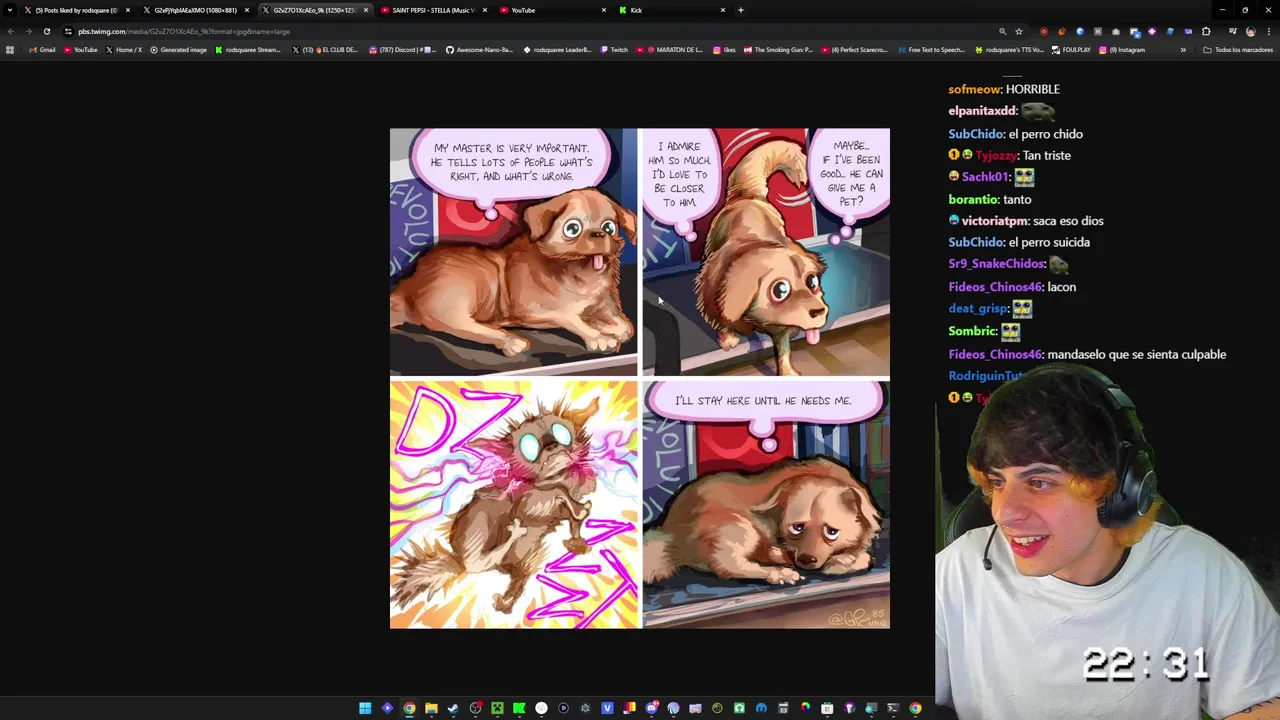
Task: Open the rodsquaree Stream bookmark
Action: [x=249, y=50]
